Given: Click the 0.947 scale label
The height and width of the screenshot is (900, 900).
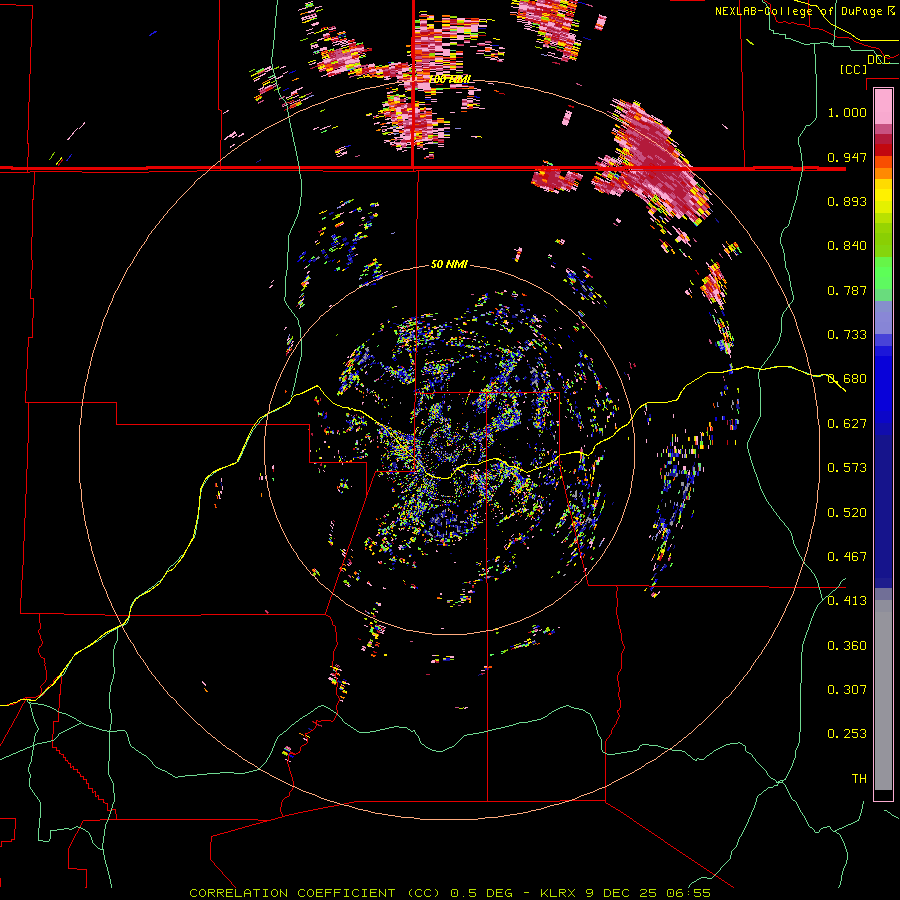Looking at the screenshot, I should (x=847, y=157).
